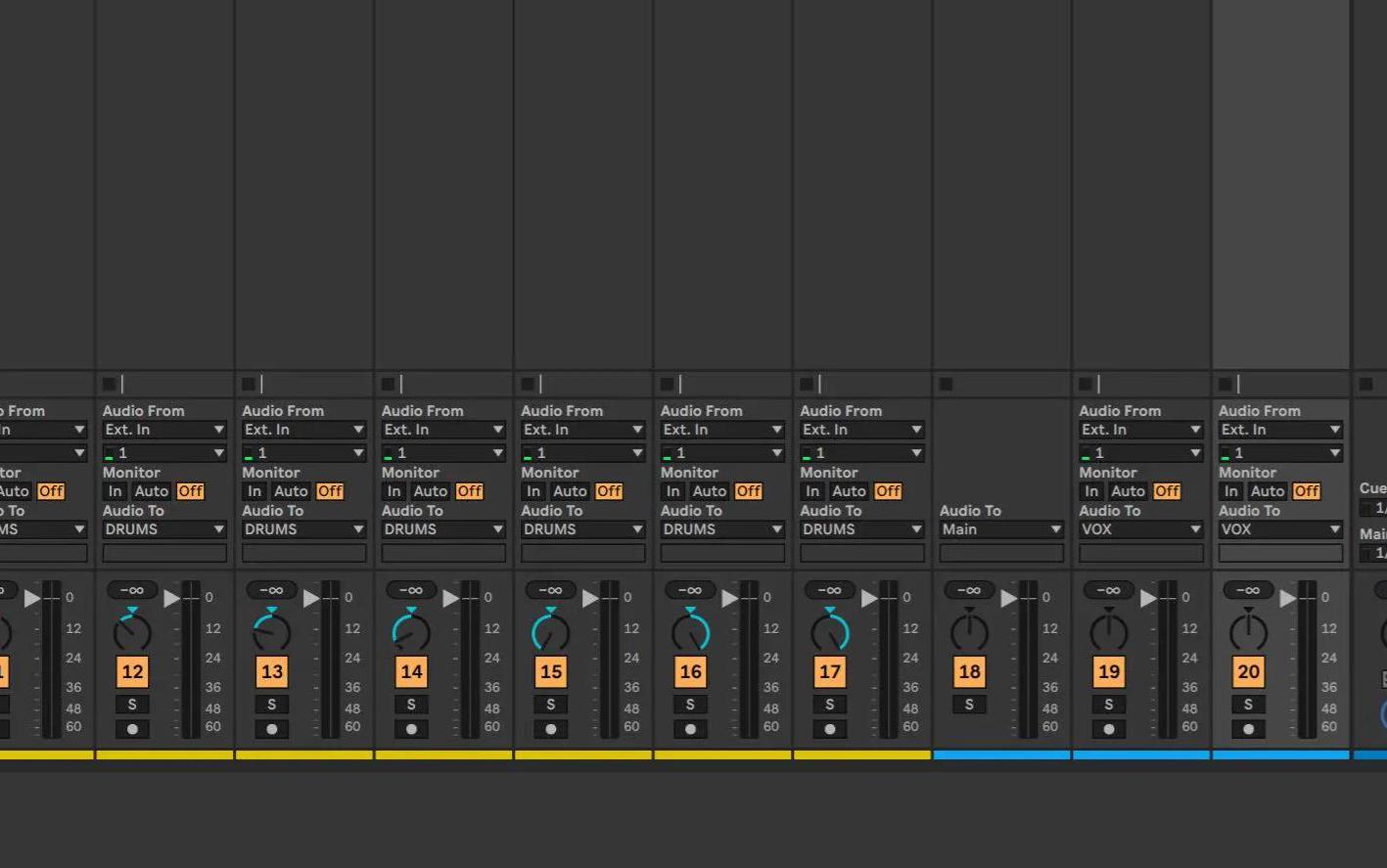Arm track 19 for recording

(x=1109, y=729)
